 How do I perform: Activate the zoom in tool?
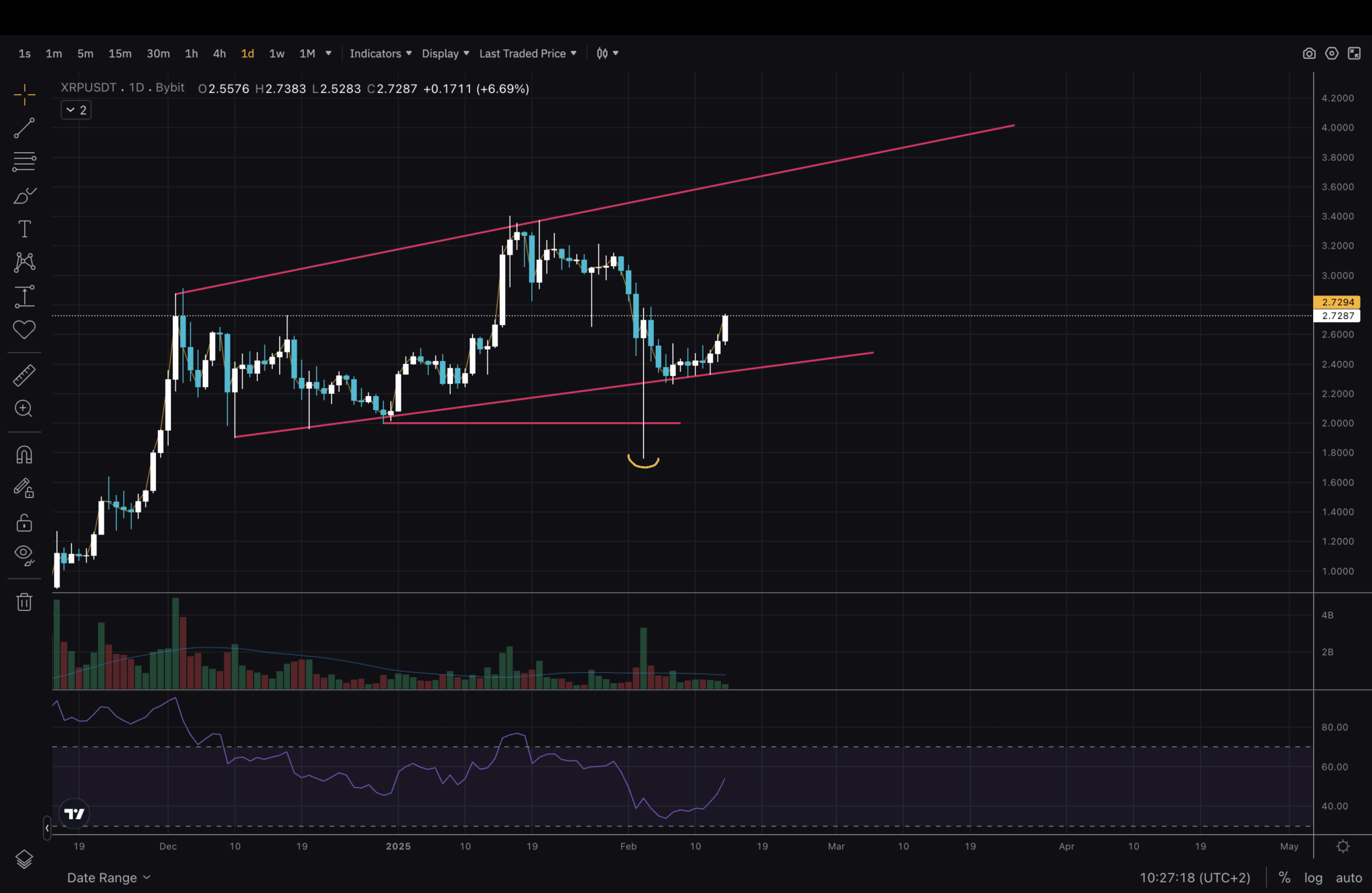point(24,409)
